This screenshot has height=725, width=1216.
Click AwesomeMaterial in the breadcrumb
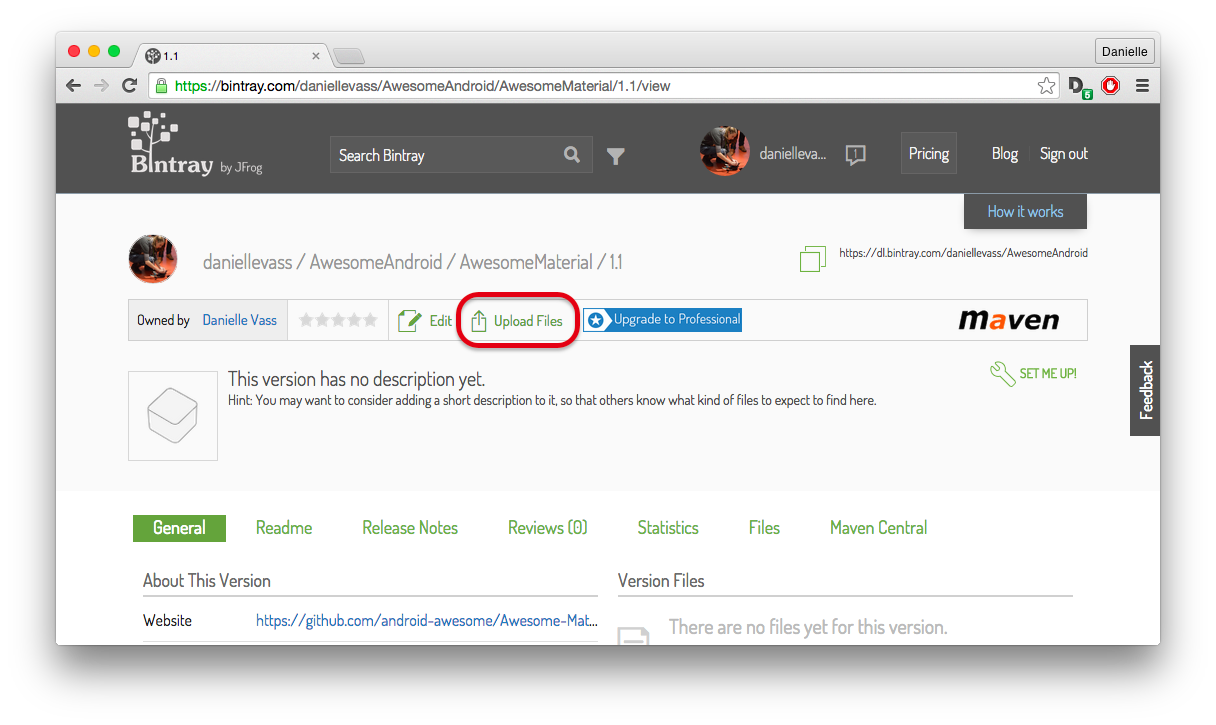pos(526,262)
